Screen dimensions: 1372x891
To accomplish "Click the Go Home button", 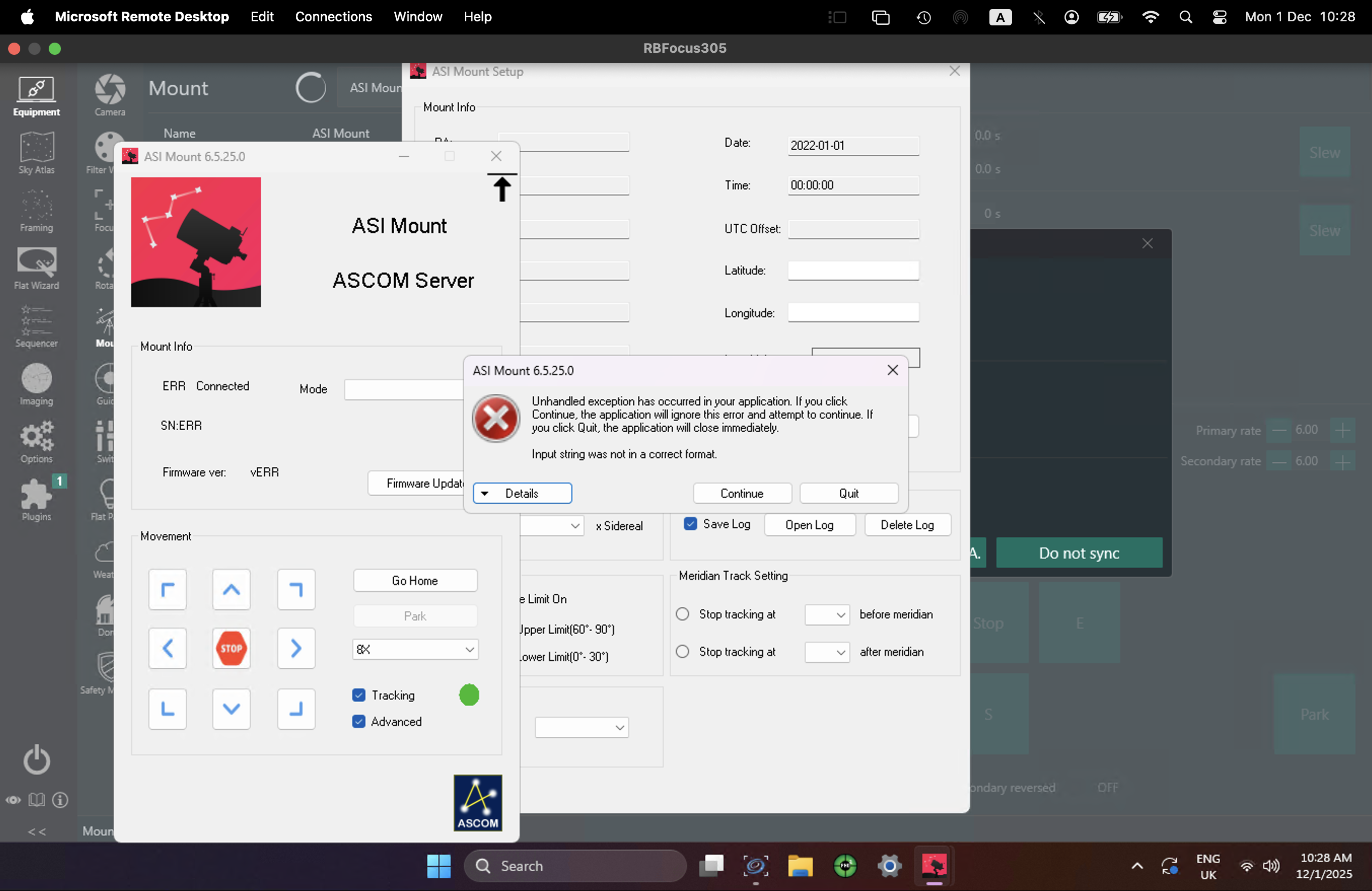I will (415, 580).
